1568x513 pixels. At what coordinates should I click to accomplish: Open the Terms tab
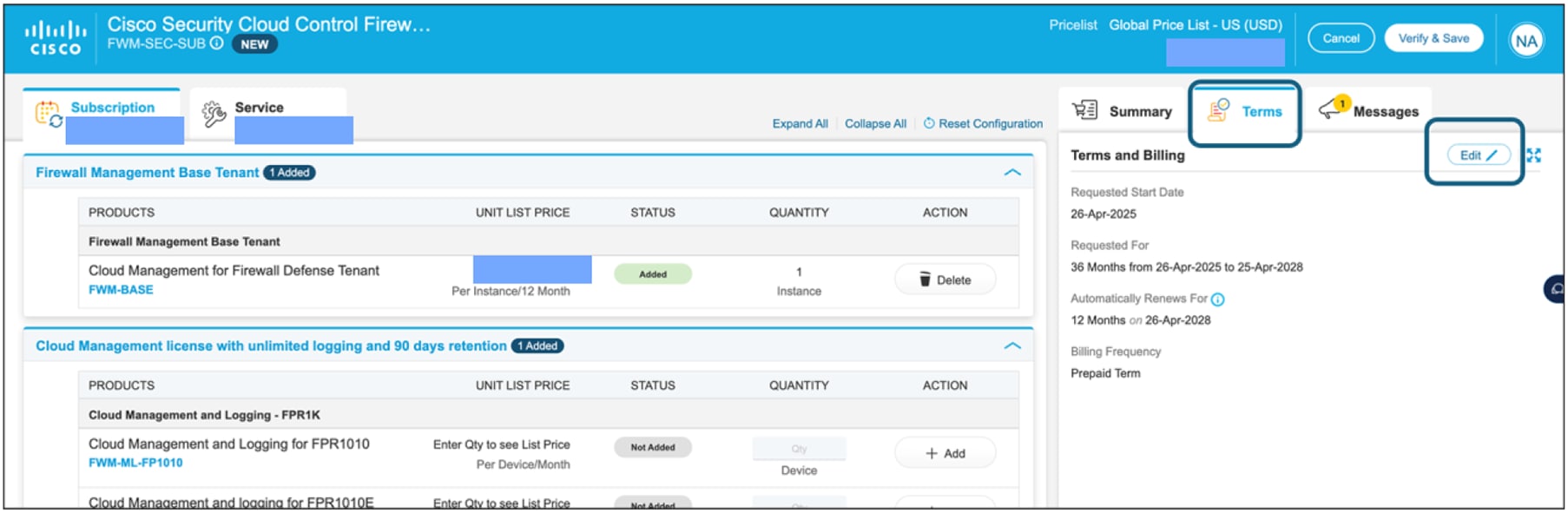coord(1245,111)
